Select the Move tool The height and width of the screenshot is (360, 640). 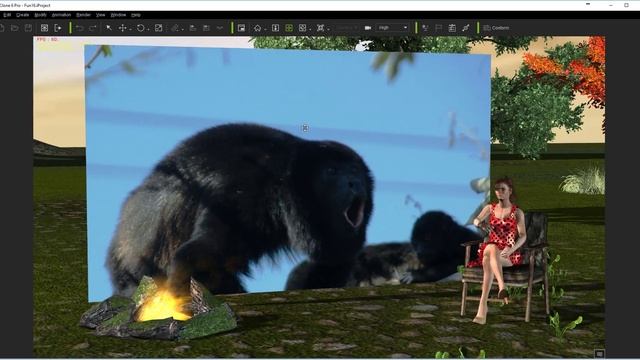[x=122, y=28]
